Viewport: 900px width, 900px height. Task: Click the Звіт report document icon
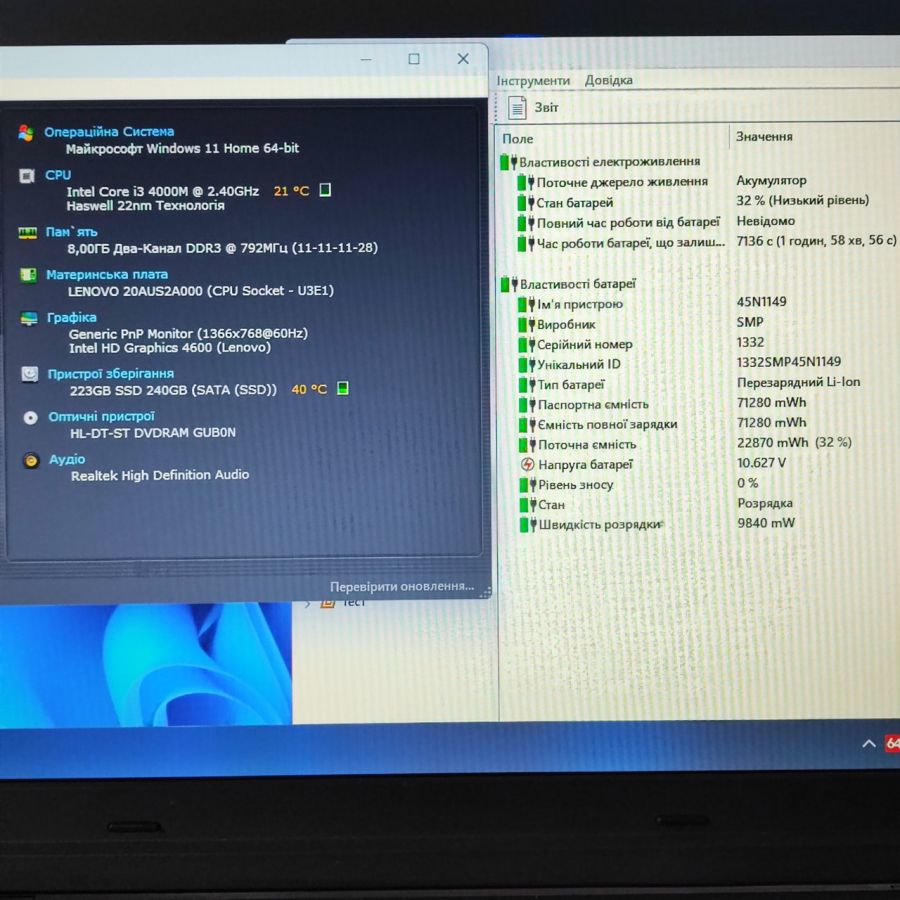click(x=517, y=107)
